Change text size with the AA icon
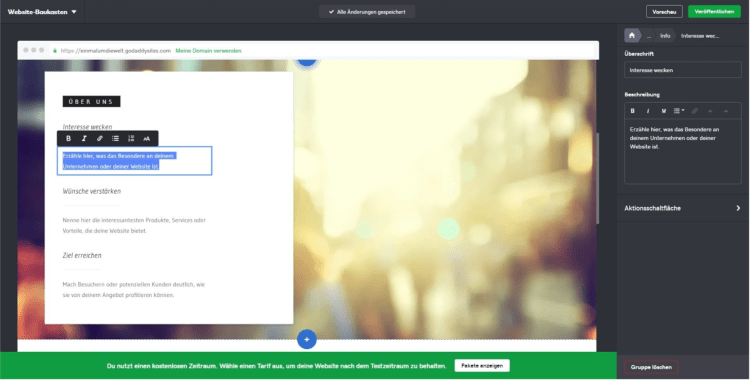Viewport: 750px width, 381px height. click(147, 139)
